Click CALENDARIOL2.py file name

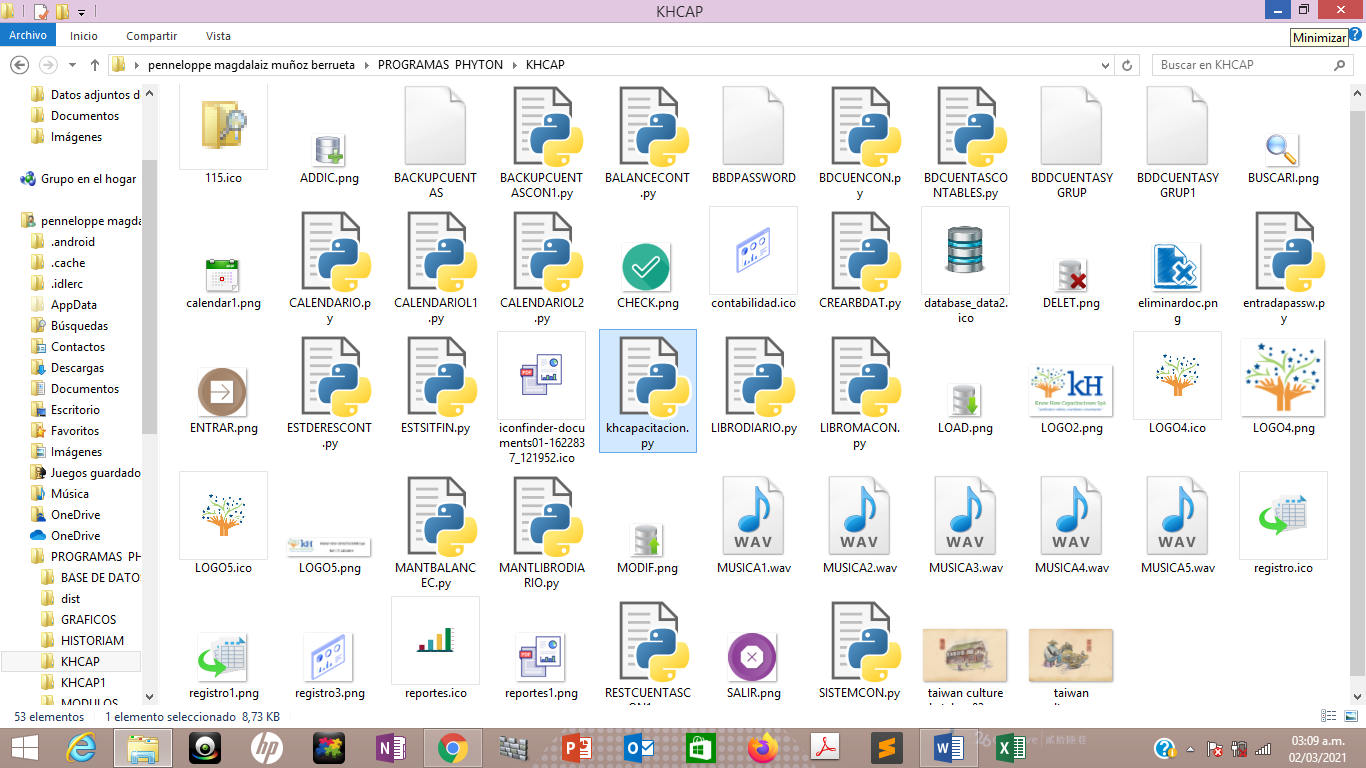point(541,311)
